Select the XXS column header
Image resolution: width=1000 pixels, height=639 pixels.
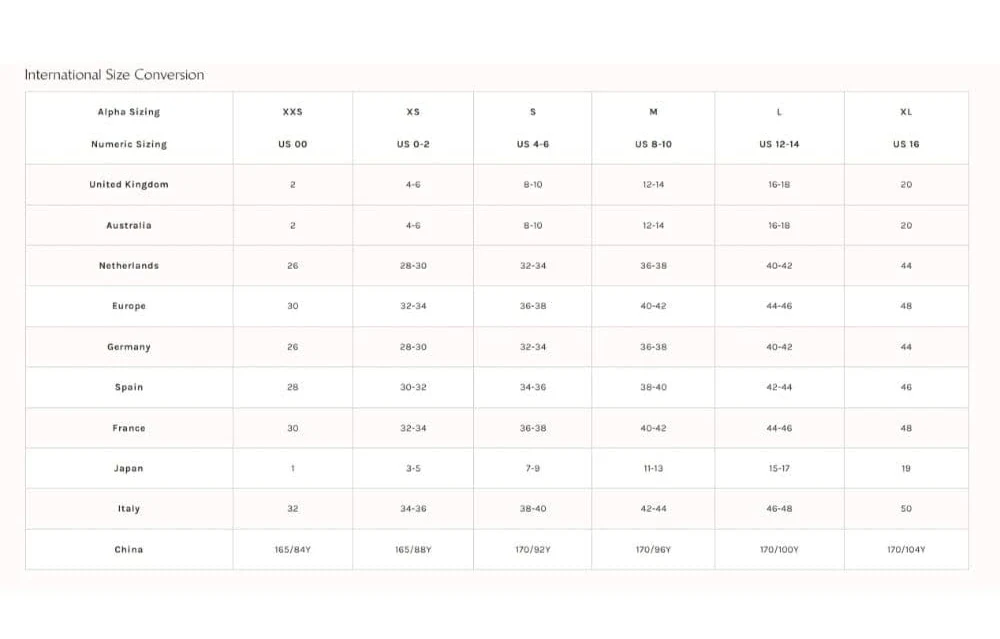[x=292, y=112]
